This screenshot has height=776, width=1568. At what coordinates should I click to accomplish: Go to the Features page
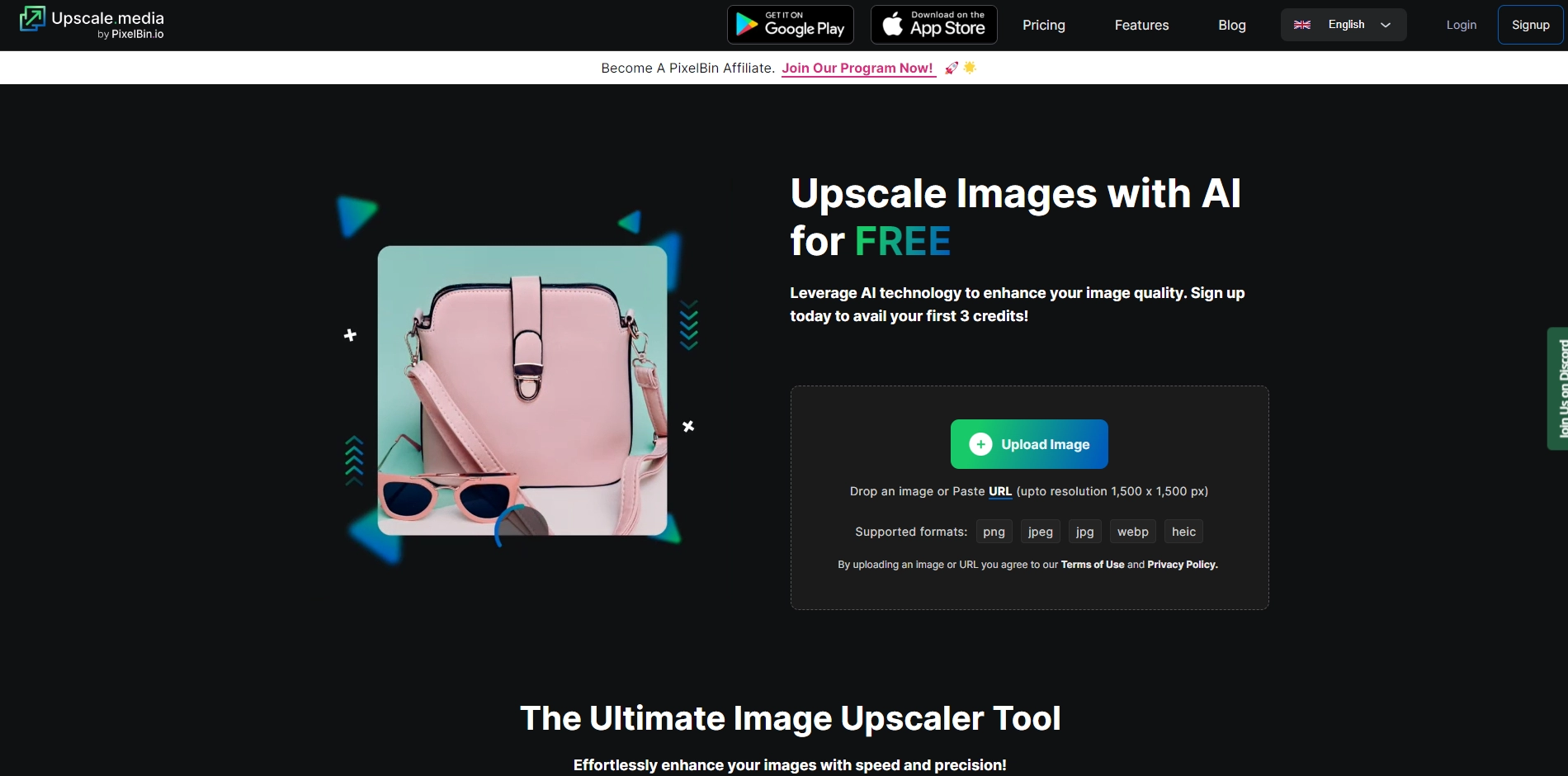(x=1141, y=25)
